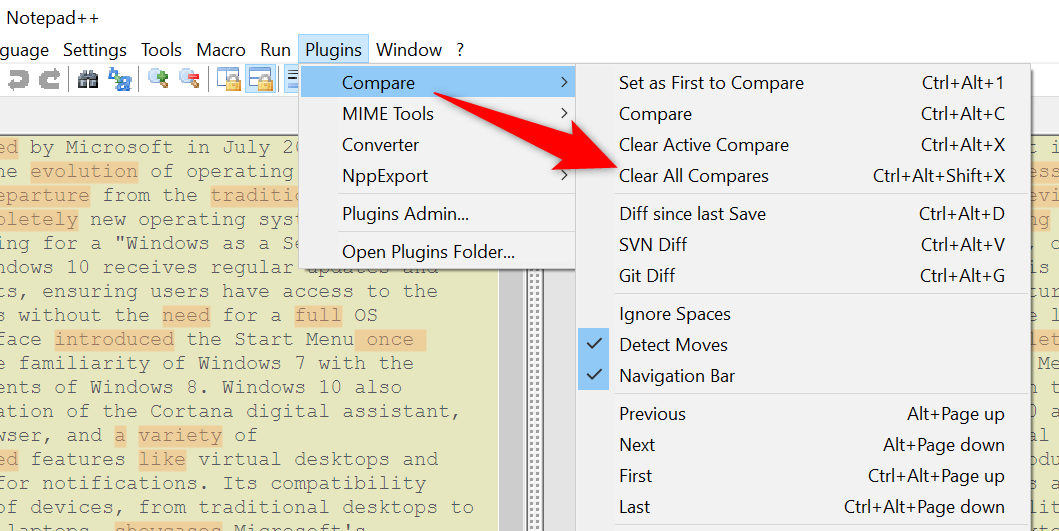Close the Plugins menu via its title
The image size is (1059, 531).
pos(334,50)
